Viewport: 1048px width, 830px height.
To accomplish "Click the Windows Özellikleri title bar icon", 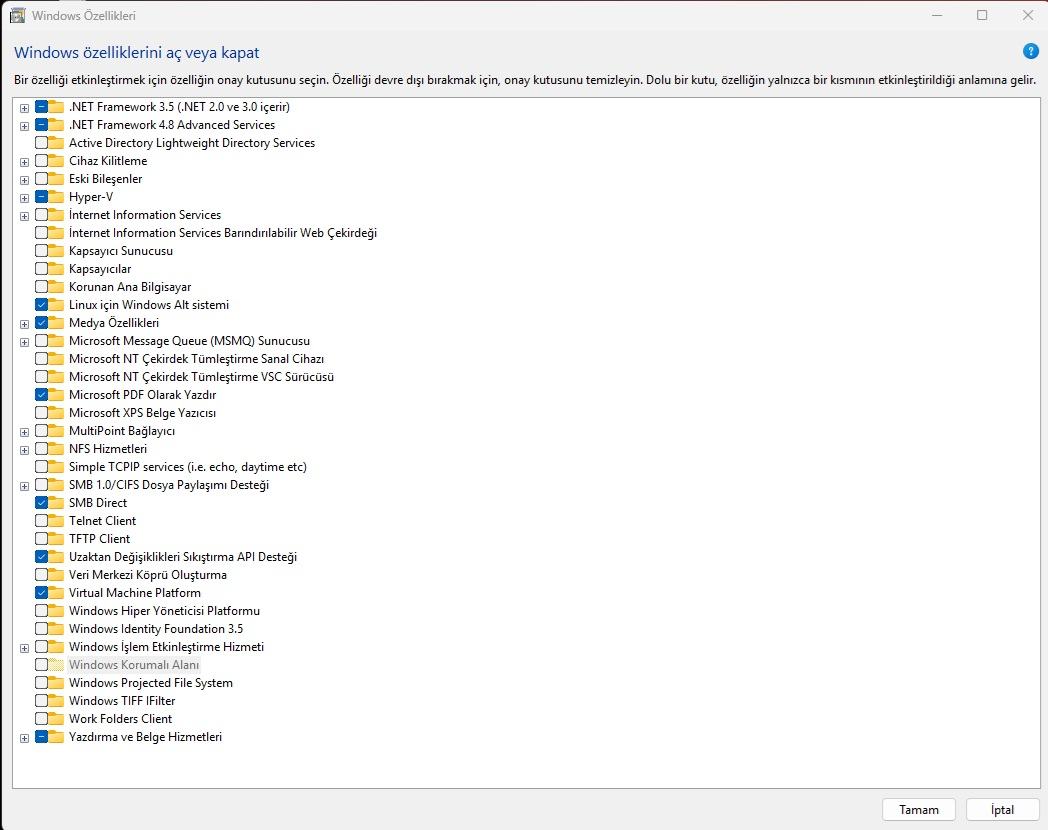I will tap(17, 15).
